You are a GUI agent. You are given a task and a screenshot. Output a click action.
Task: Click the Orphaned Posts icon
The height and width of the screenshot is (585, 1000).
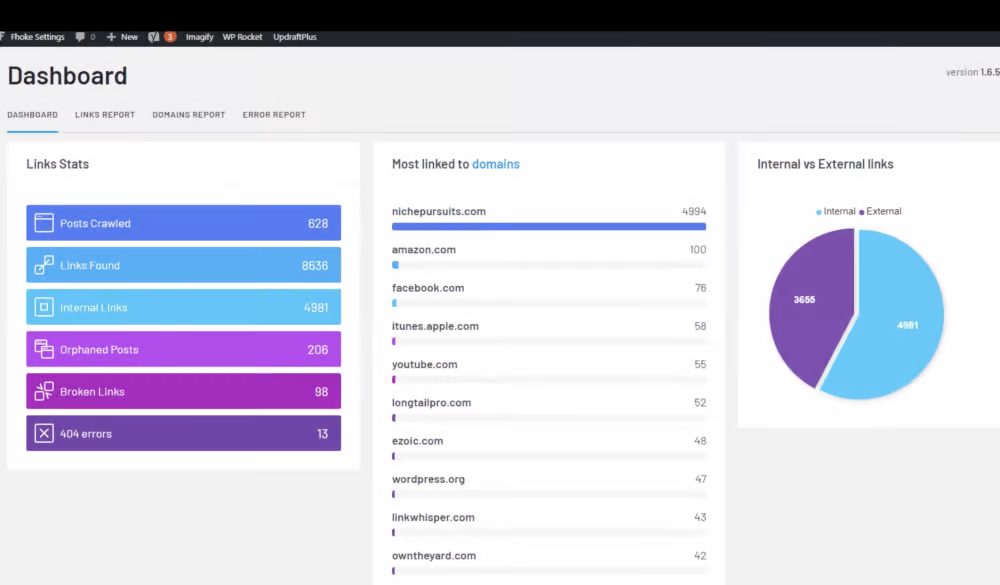(44, 349)
